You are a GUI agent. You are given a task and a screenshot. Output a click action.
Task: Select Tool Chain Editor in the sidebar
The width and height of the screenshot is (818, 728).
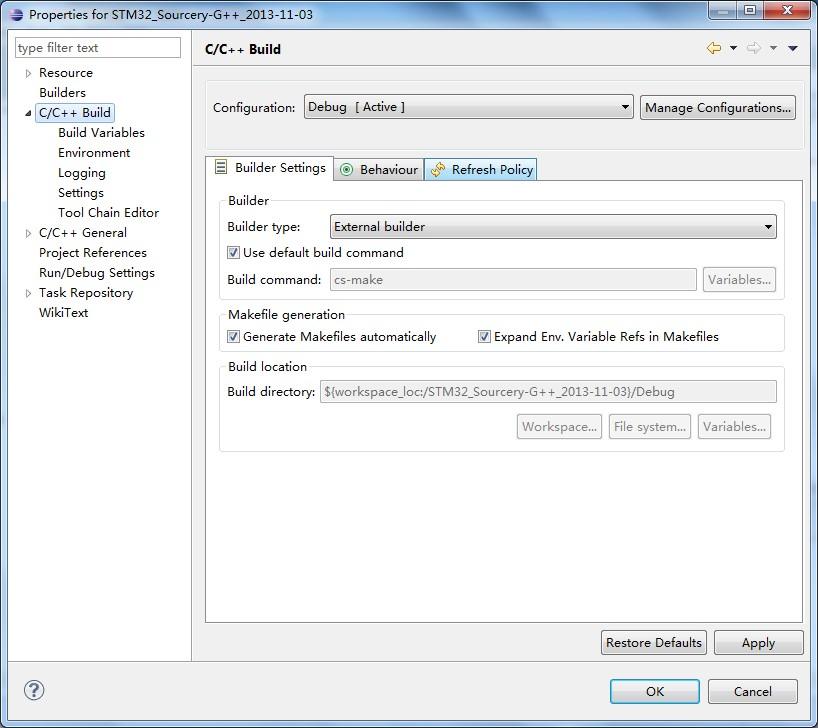point(108,212)
